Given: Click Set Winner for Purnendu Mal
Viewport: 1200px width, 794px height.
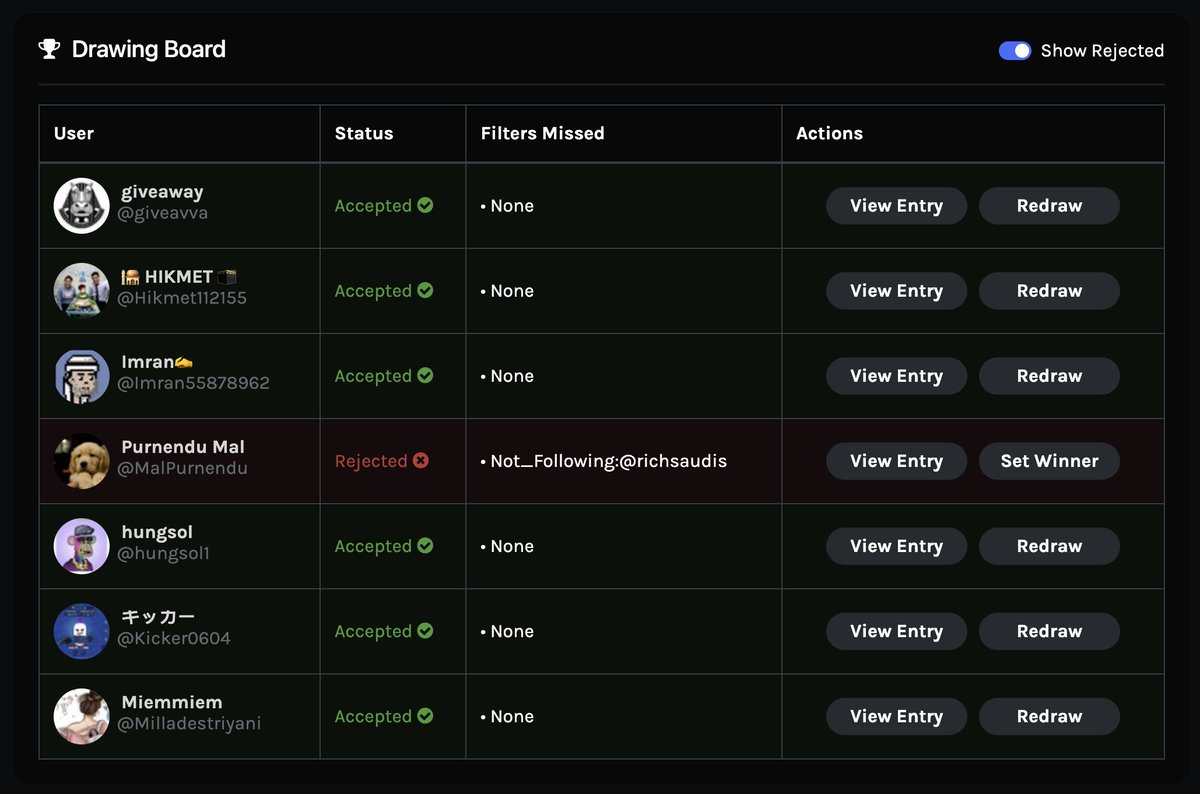Looking at the screenshot, I should (x=1049, y=461).
